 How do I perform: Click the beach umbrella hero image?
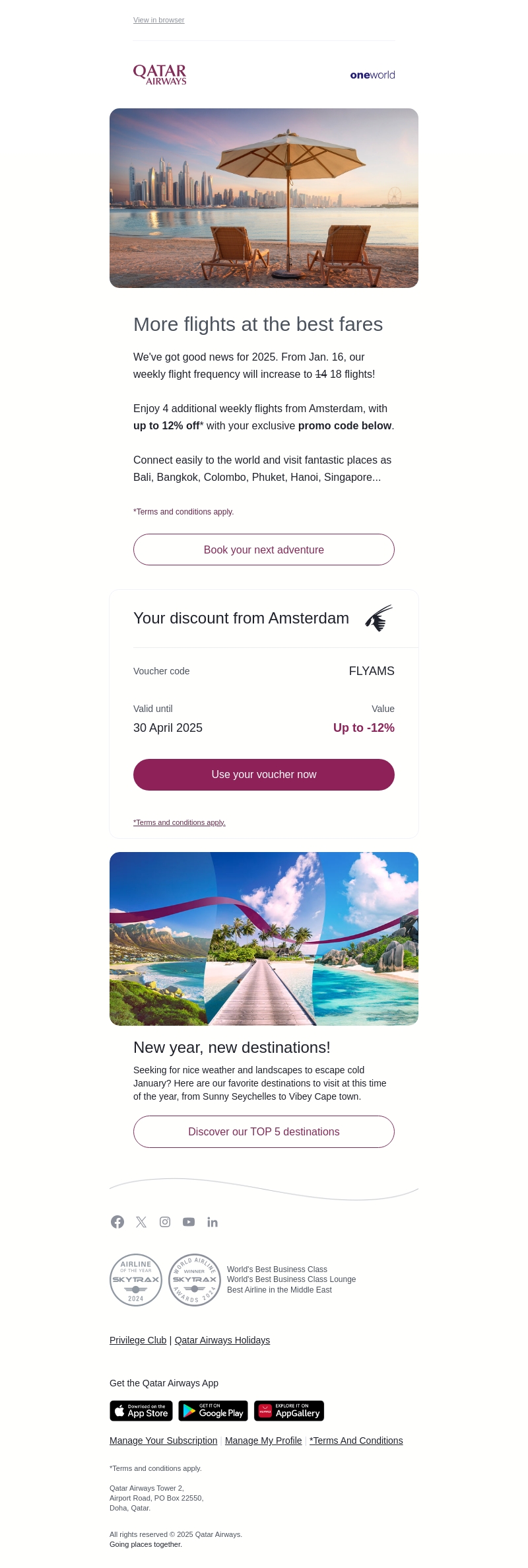pyautogui.click(x=264, y=198)
